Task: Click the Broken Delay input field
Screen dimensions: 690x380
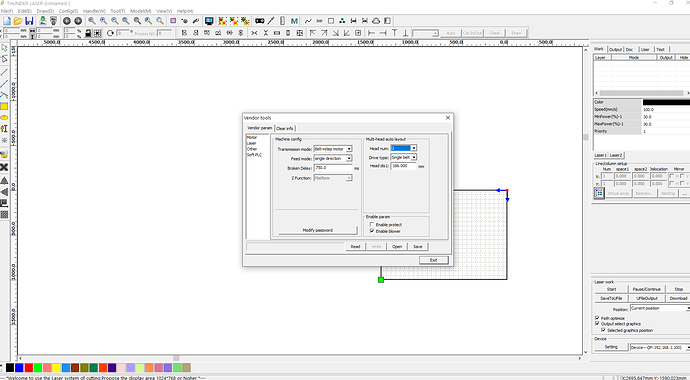Action: coord(333,168)
